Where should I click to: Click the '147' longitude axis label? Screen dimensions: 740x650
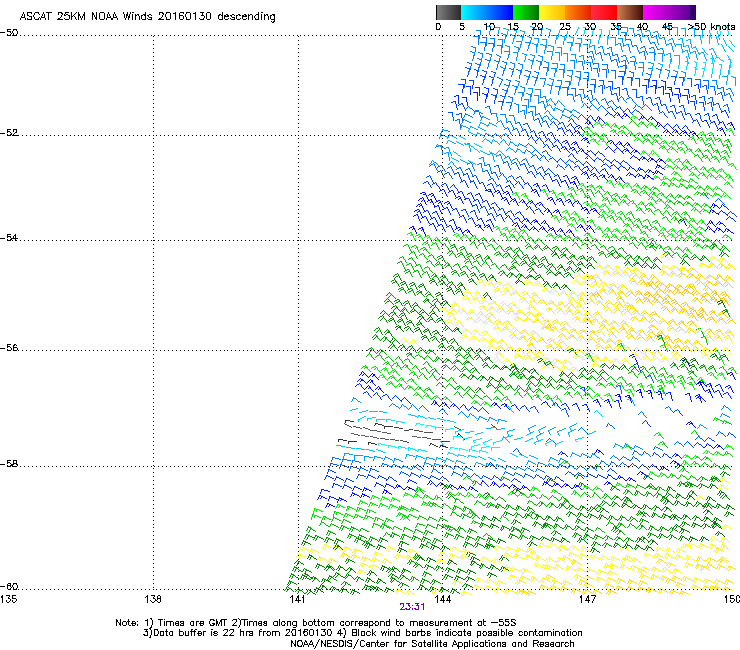[588, 599]
